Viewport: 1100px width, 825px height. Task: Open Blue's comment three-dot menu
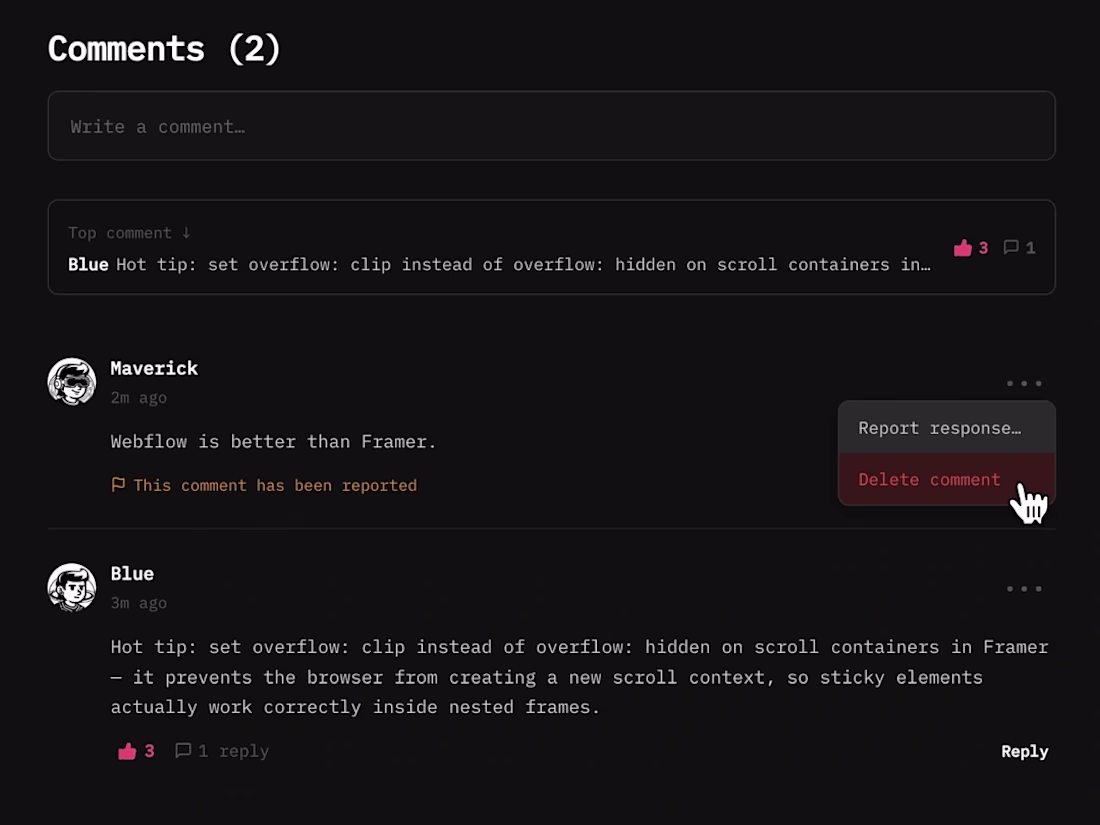click(1024, 589)
